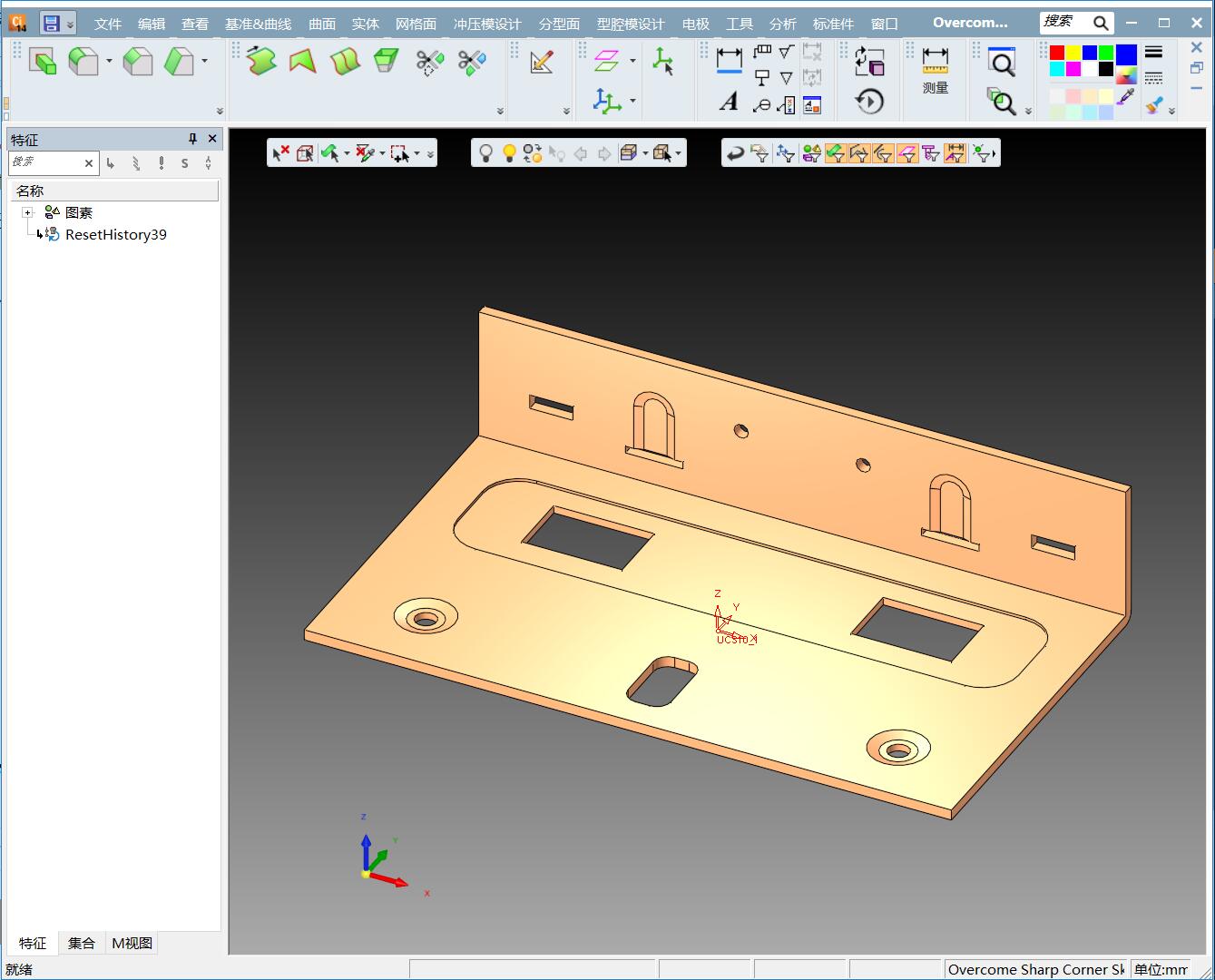1215x980 pixels.
Task: Click the eyedropper color picker icon
Action: point(1126,96)
